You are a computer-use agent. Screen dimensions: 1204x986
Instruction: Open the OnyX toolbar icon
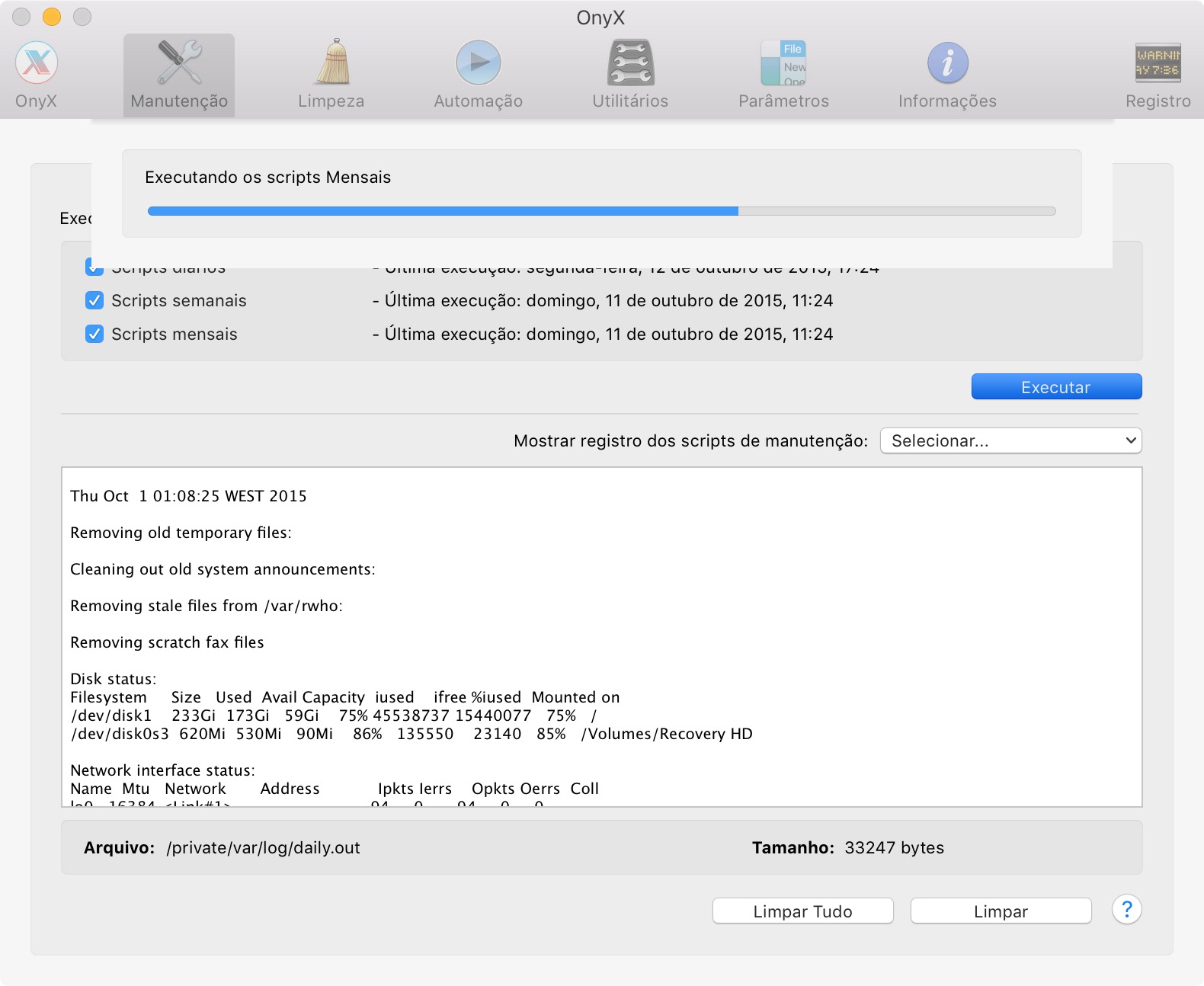pyautogui.click(x=37, y=62)
